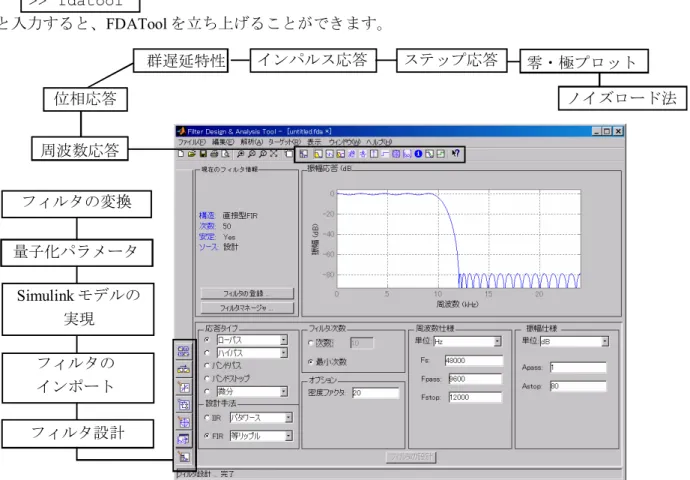Screen dimensions: 690x480
Task: Open Pole/Zero Editor sidebar icon
Action: tap(184, 422)
